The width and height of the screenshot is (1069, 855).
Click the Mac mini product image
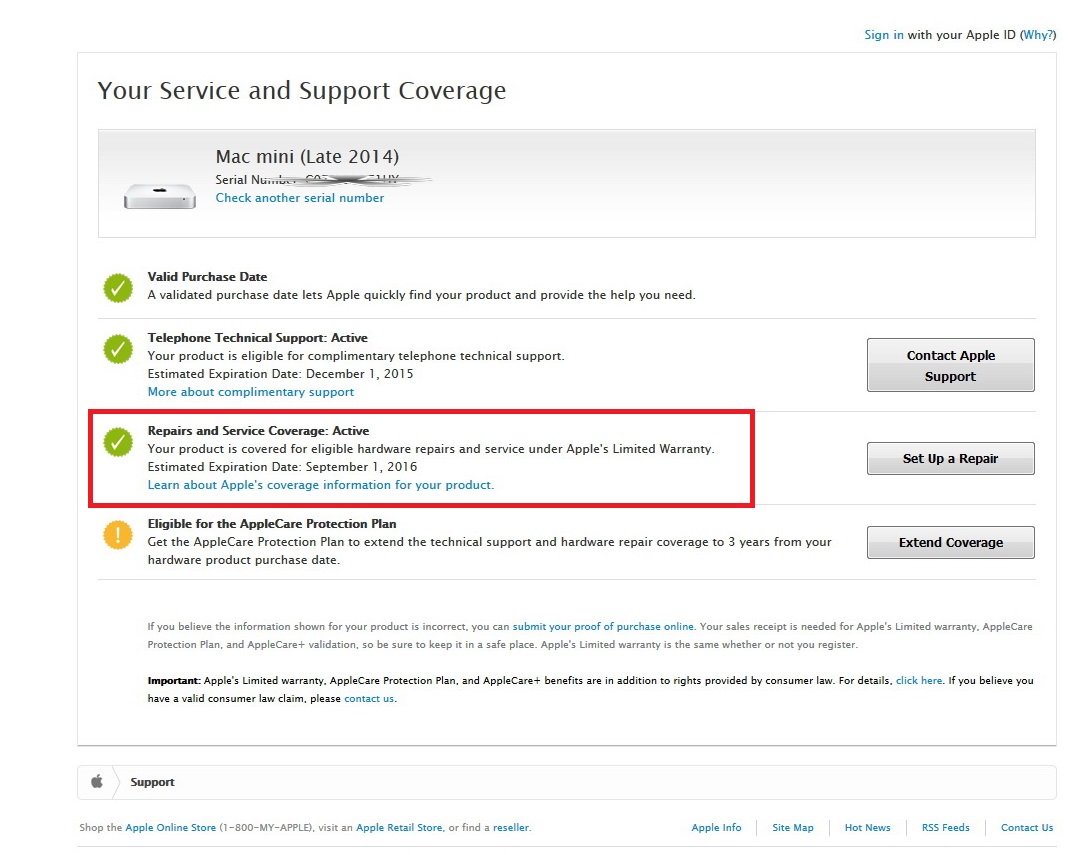[x=160, y=196]
